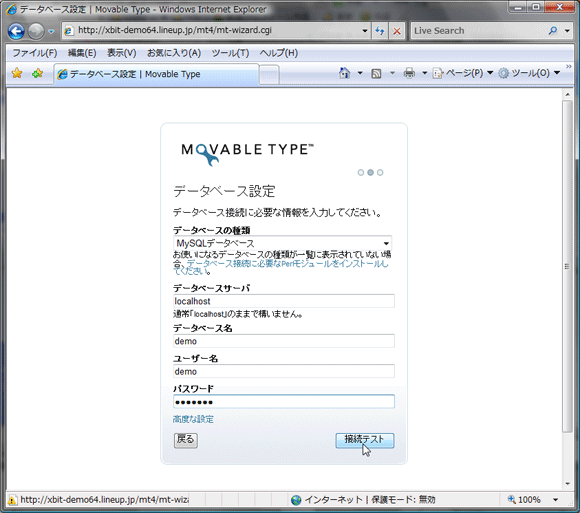Click the zoom level 100% control

point(524,500)
